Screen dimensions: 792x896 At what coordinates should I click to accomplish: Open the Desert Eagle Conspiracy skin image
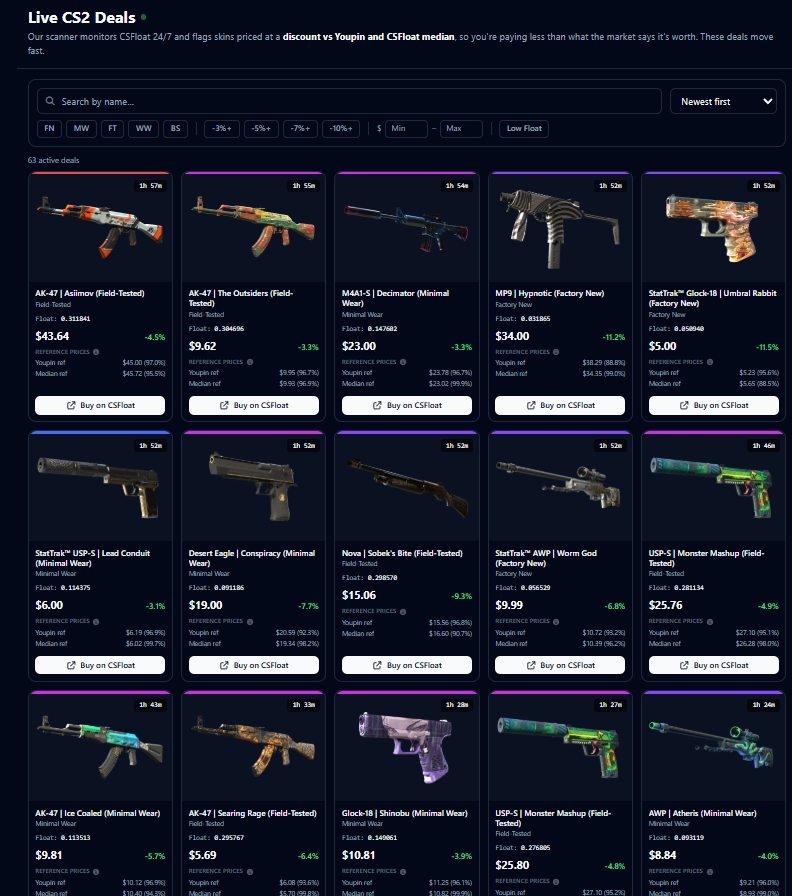coord(254,487)
